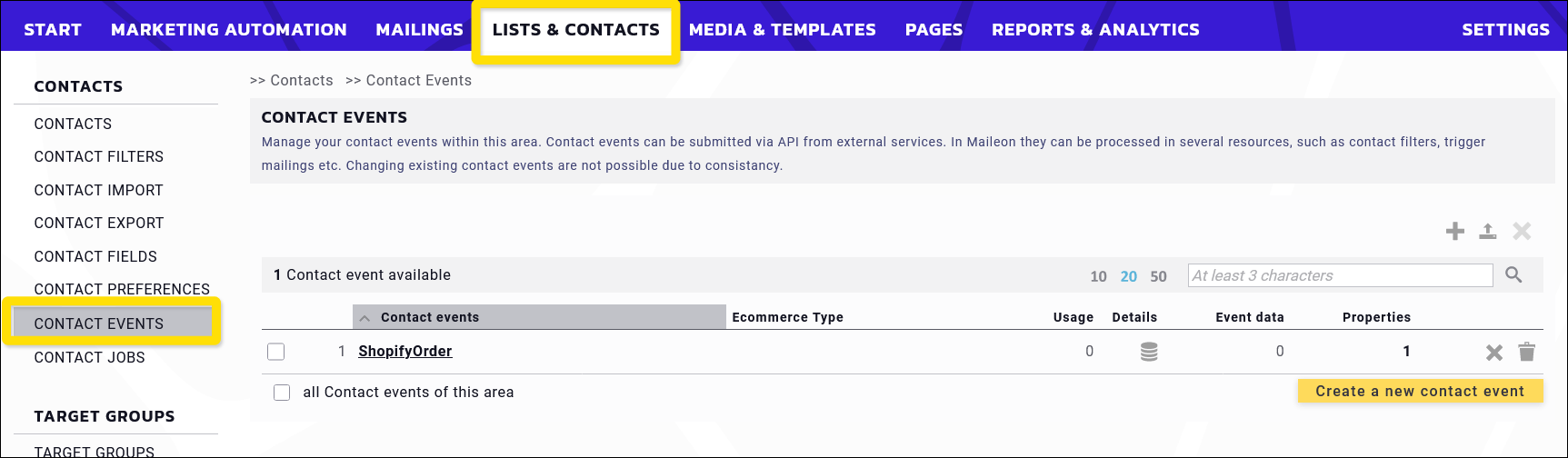The height and width of the screenshot is (458, 1568).
Task: Open the ShopifyOrder contact event link
Action: click(405, 352)
